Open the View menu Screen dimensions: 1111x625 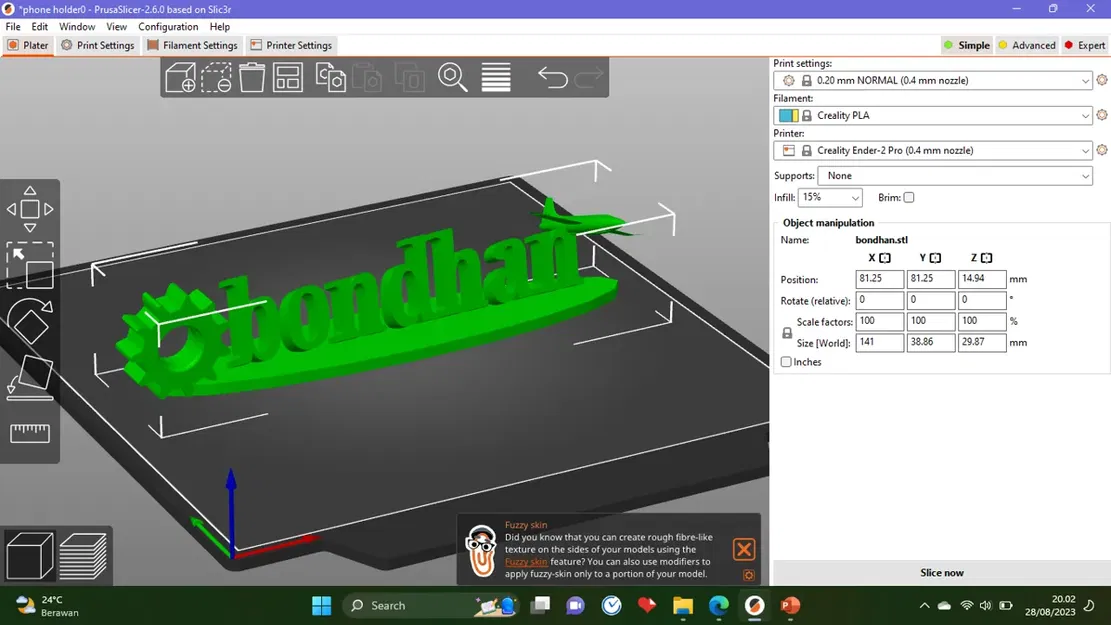(116, 27)
